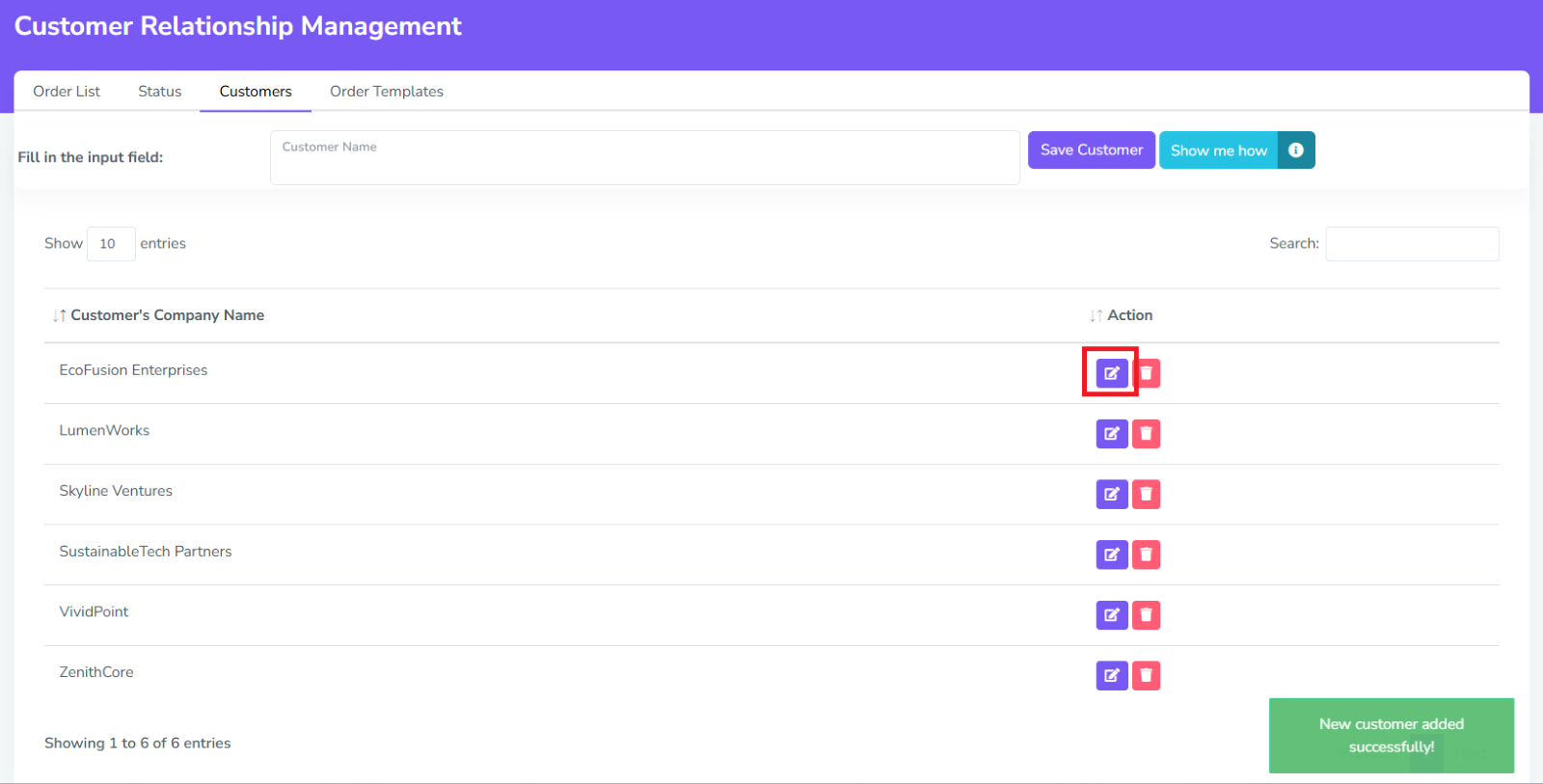
Task: Edit the VividPoint customer
Action: (x=1111, y=615)
